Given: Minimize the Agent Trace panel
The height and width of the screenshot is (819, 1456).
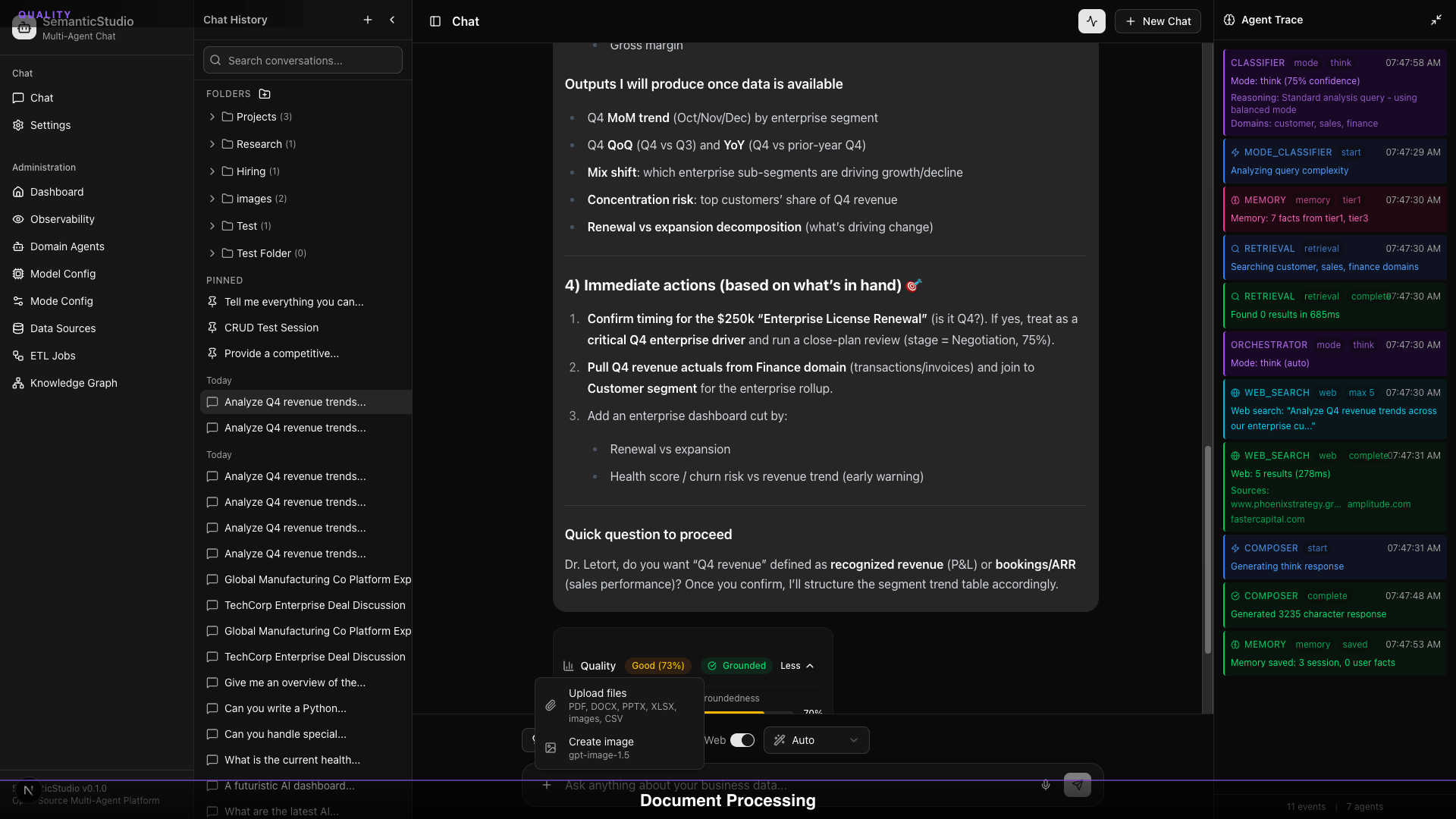Looking at the screenshot, I should point(1436,20).
